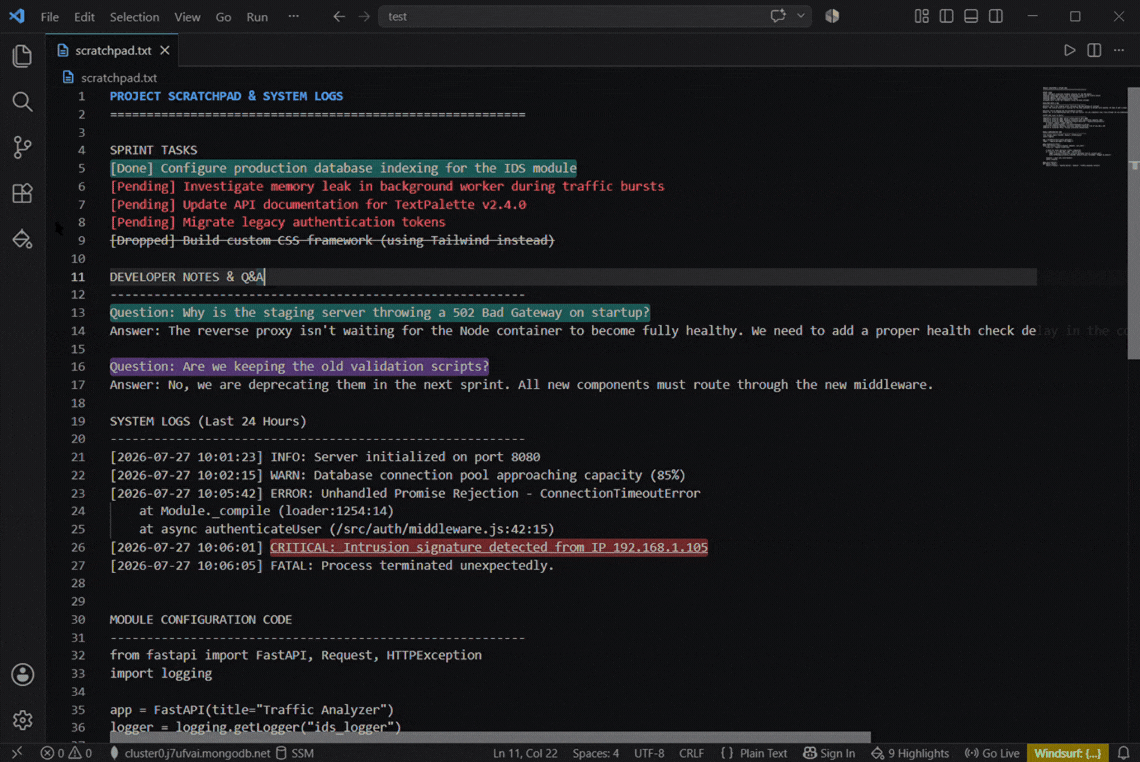Viewport: 1140px width, 762px height.
Task: Open the Search view in activity bar
Action: point(23,102)
